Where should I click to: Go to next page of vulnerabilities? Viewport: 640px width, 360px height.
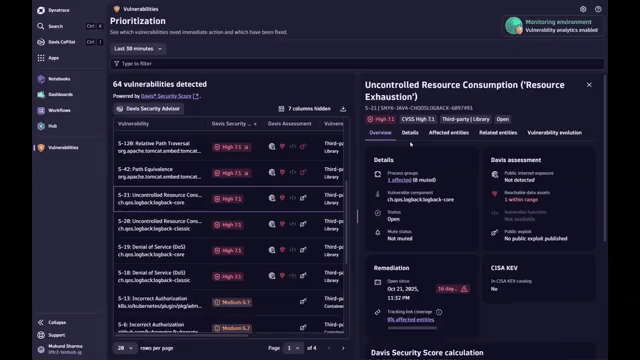[343, 348]
